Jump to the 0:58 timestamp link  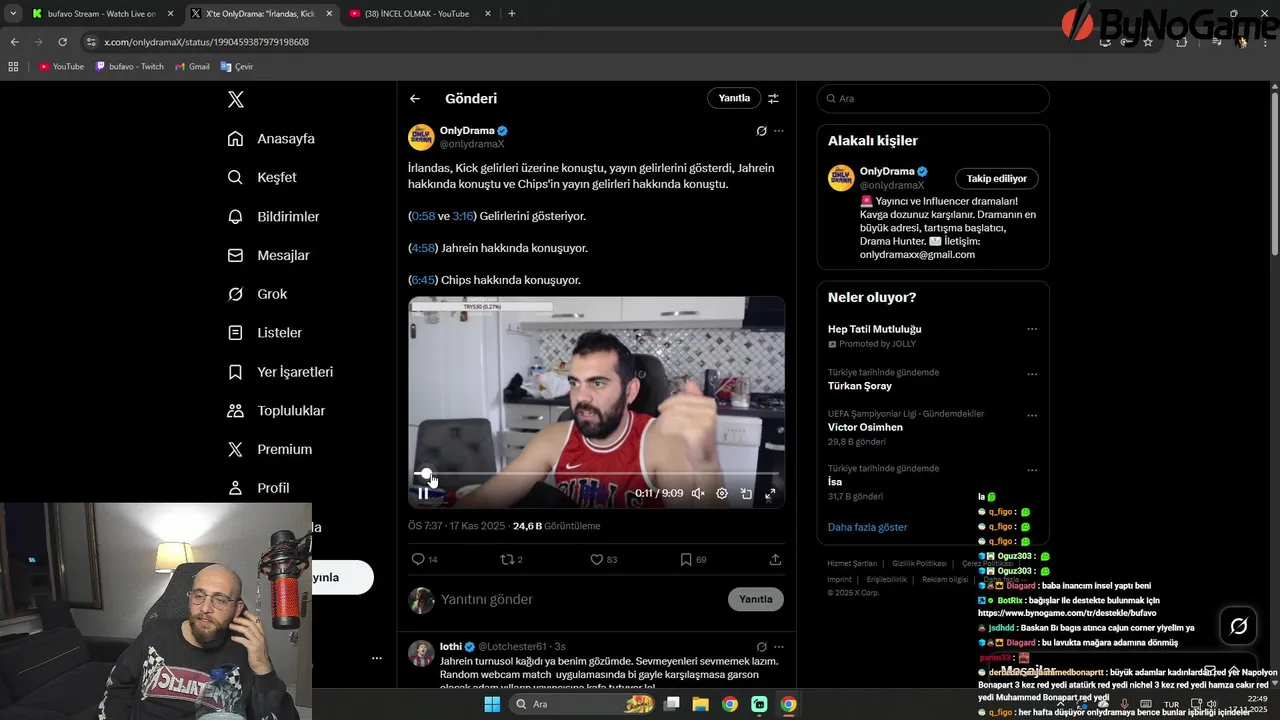point(423,216)
